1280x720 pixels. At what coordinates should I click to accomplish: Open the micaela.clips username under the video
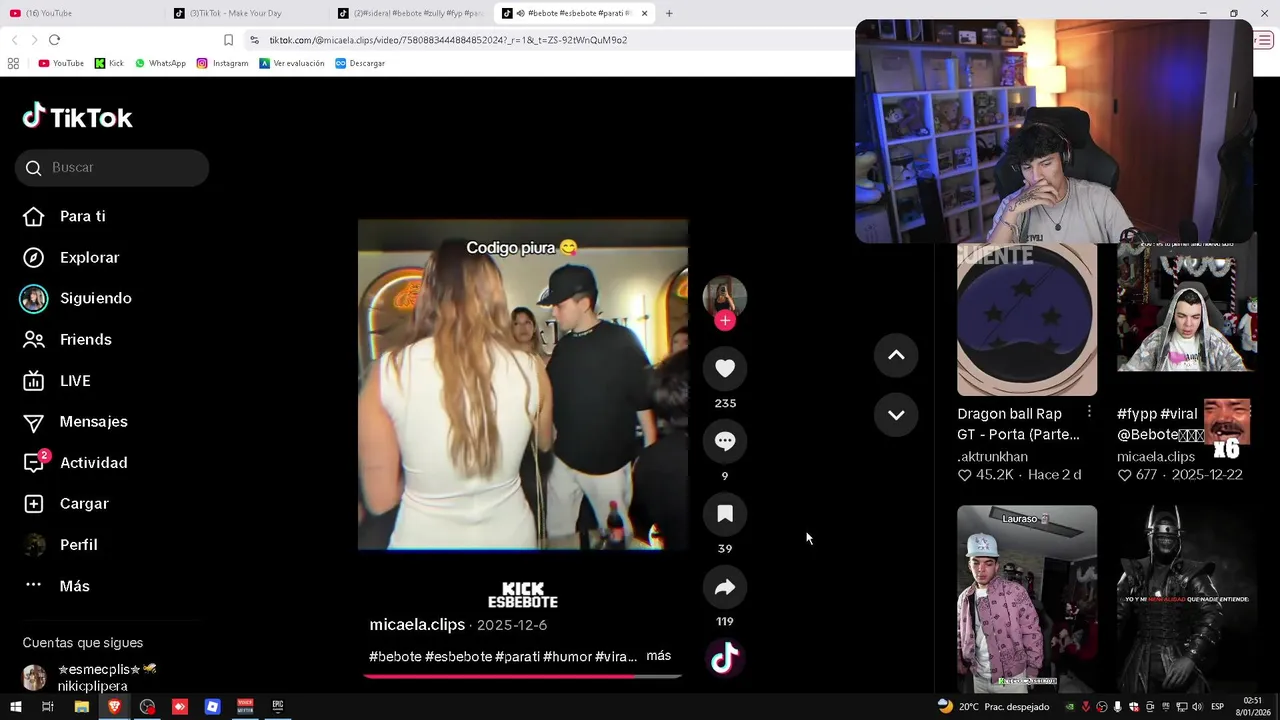point(417,624)
